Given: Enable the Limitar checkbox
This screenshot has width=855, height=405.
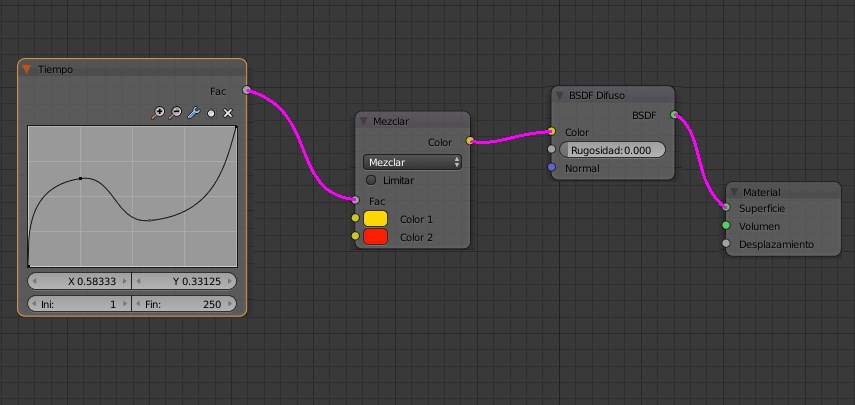Looking at the screenshot, I should pyautogui.click(x=371, y=180).
